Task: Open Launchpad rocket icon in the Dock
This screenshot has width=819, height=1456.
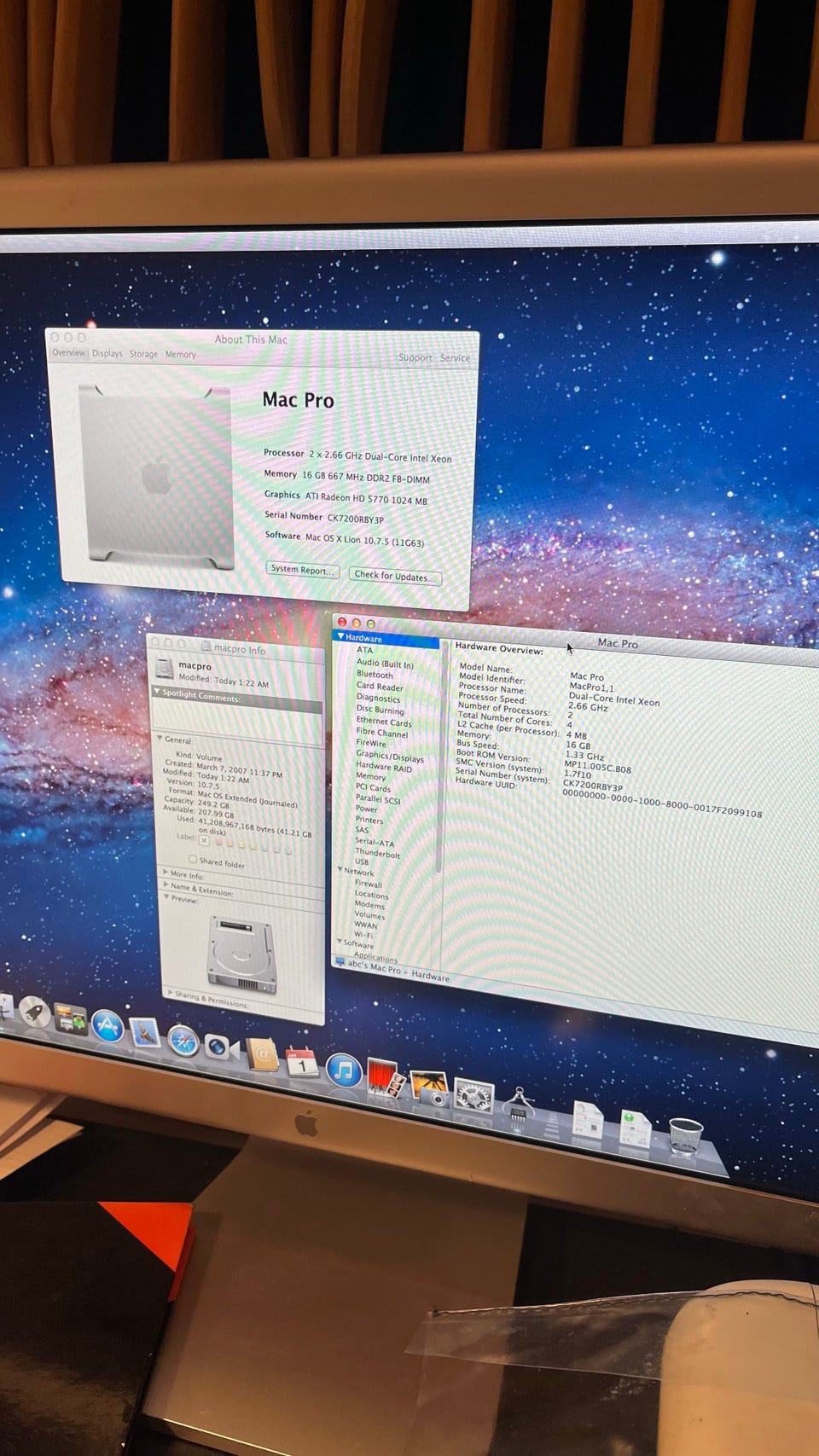Action: [34, 1011]
